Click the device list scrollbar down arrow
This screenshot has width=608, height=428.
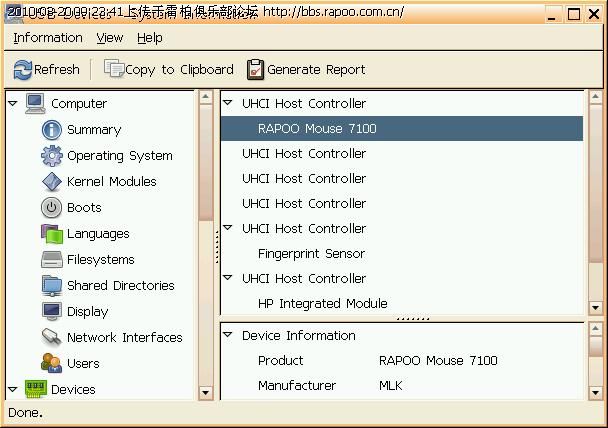click(596, 308)
